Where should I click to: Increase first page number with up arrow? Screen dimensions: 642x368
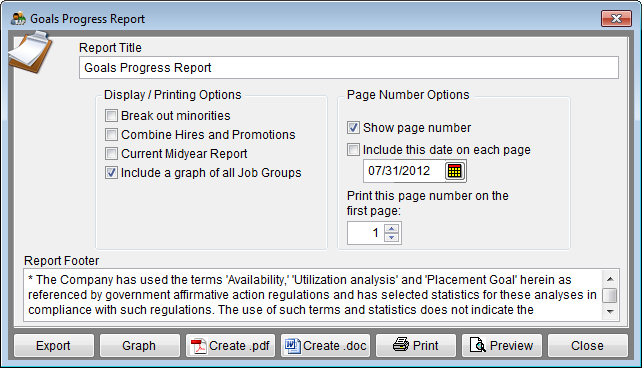(392, 228)
